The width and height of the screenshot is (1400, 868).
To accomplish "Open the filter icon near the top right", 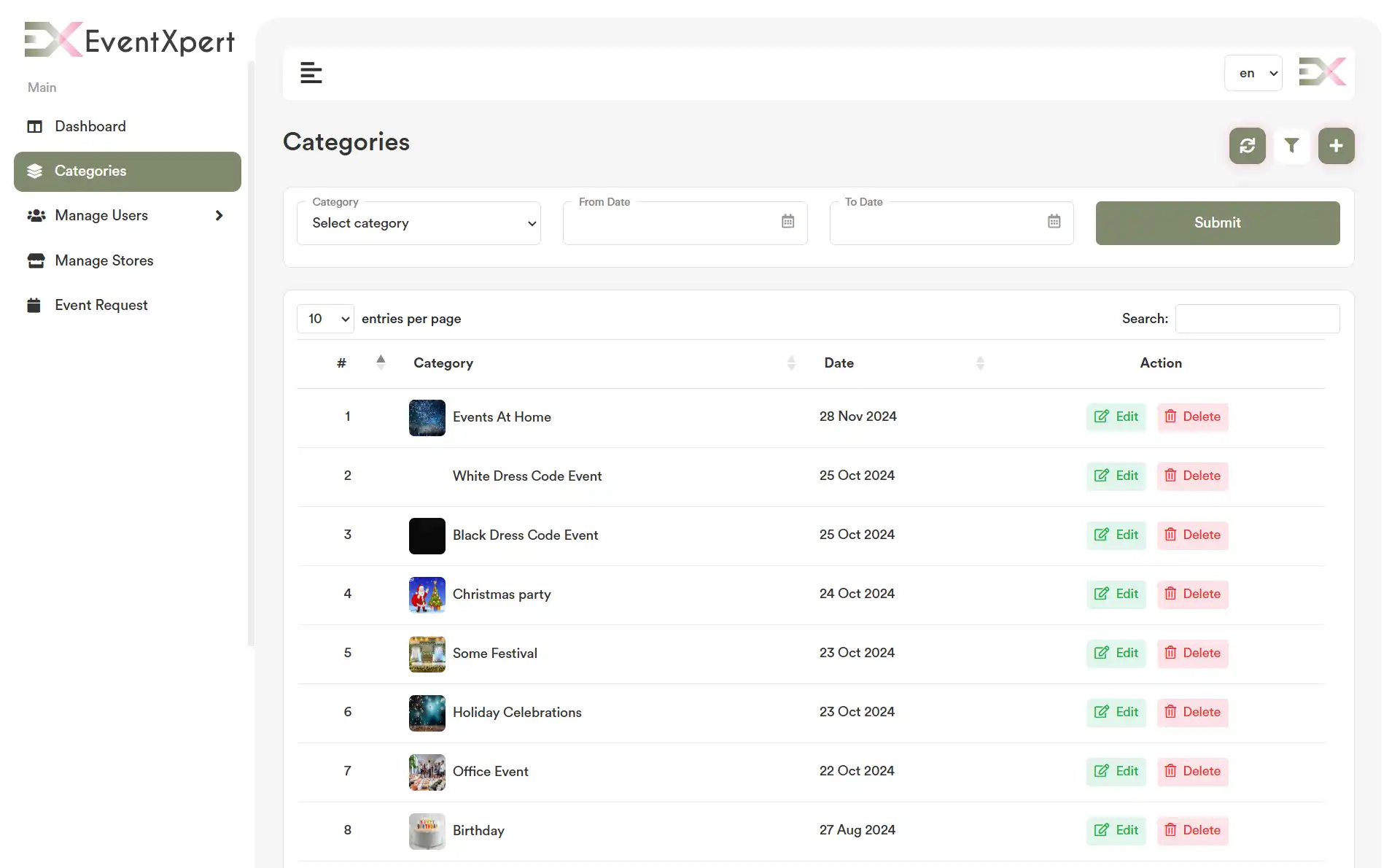I will click(x=1292, y=146).
